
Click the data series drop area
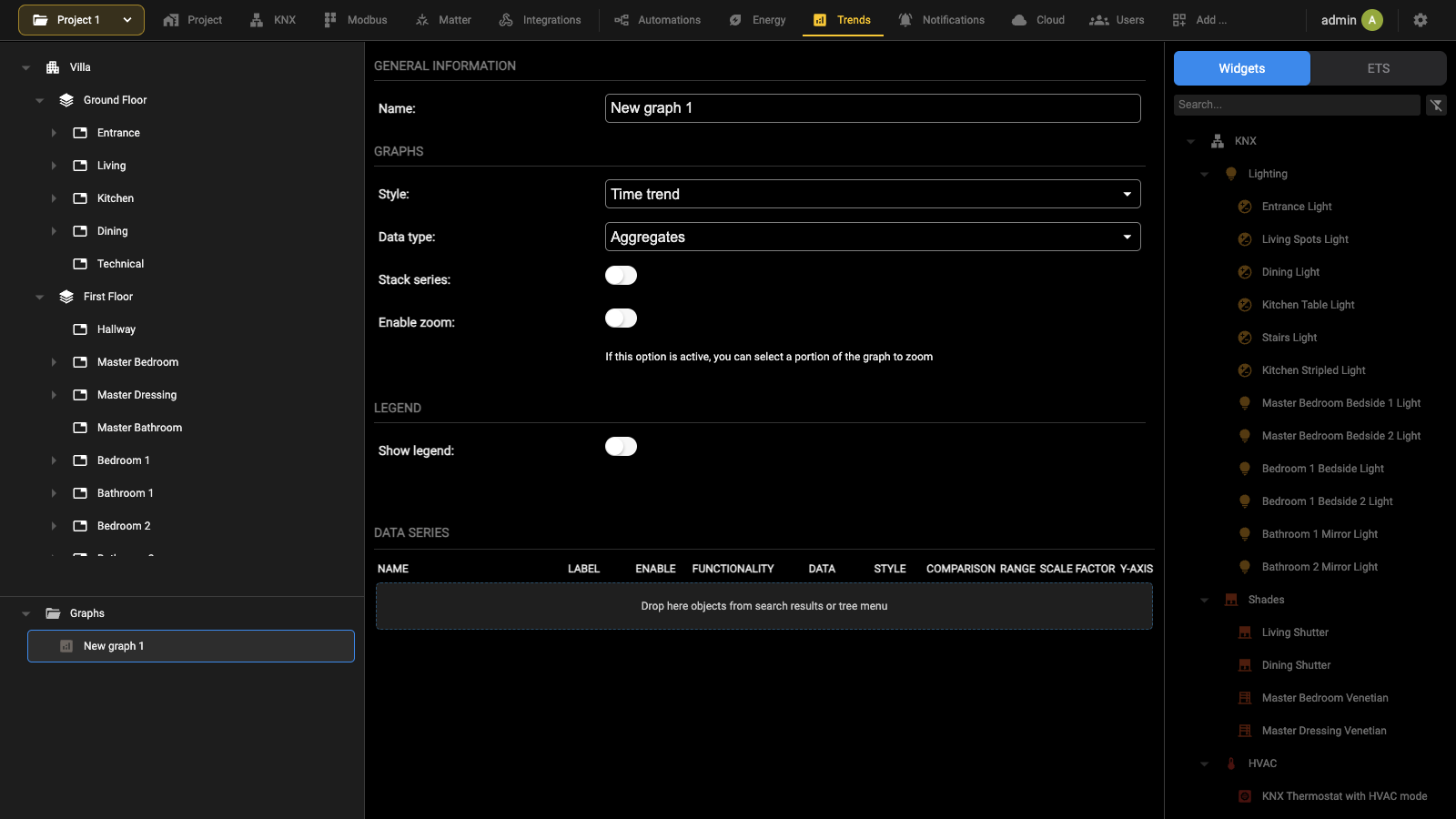pos(764,606)
